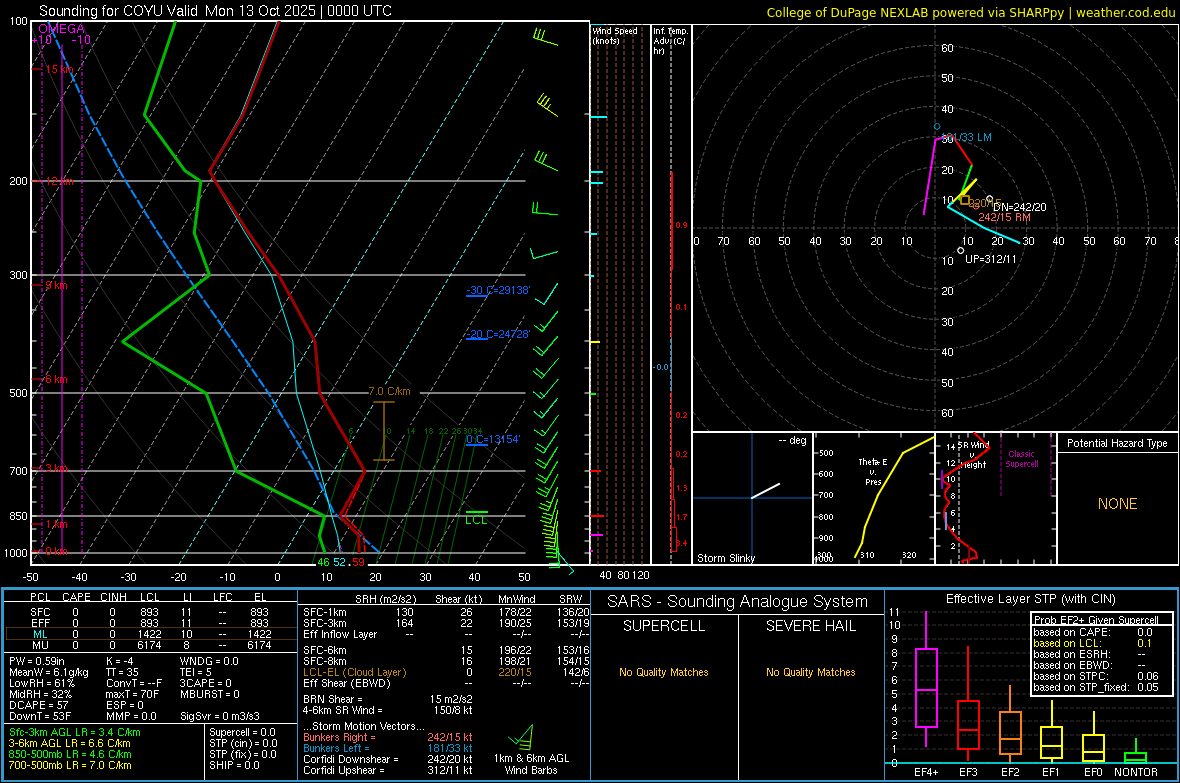Click the yellow based on LCL probability

click(x=1092, y=643)
